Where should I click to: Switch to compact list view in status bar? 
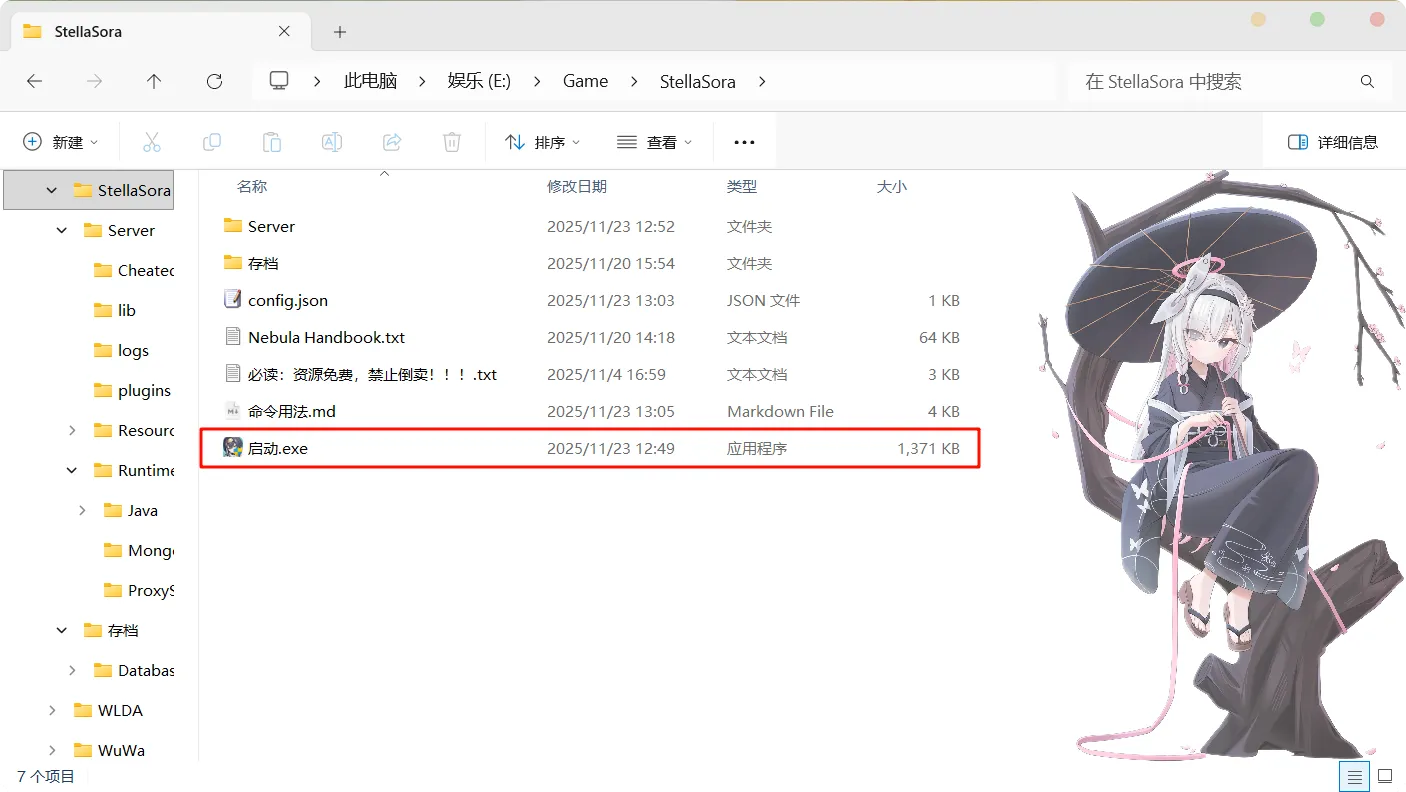[1354, 776]
